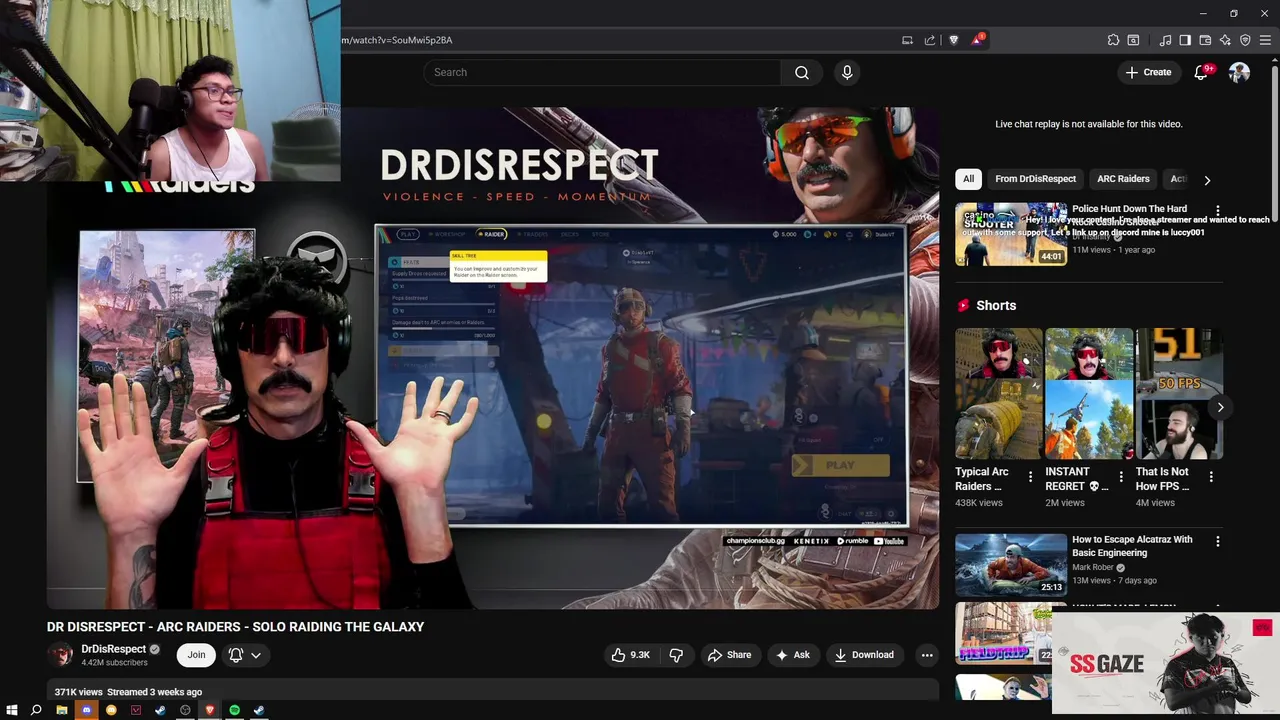The height and width of the screenshot is (720, 1280).
Task: Open Police Hunt Down The Hard thumbnail
Action: pos(1011,234)
